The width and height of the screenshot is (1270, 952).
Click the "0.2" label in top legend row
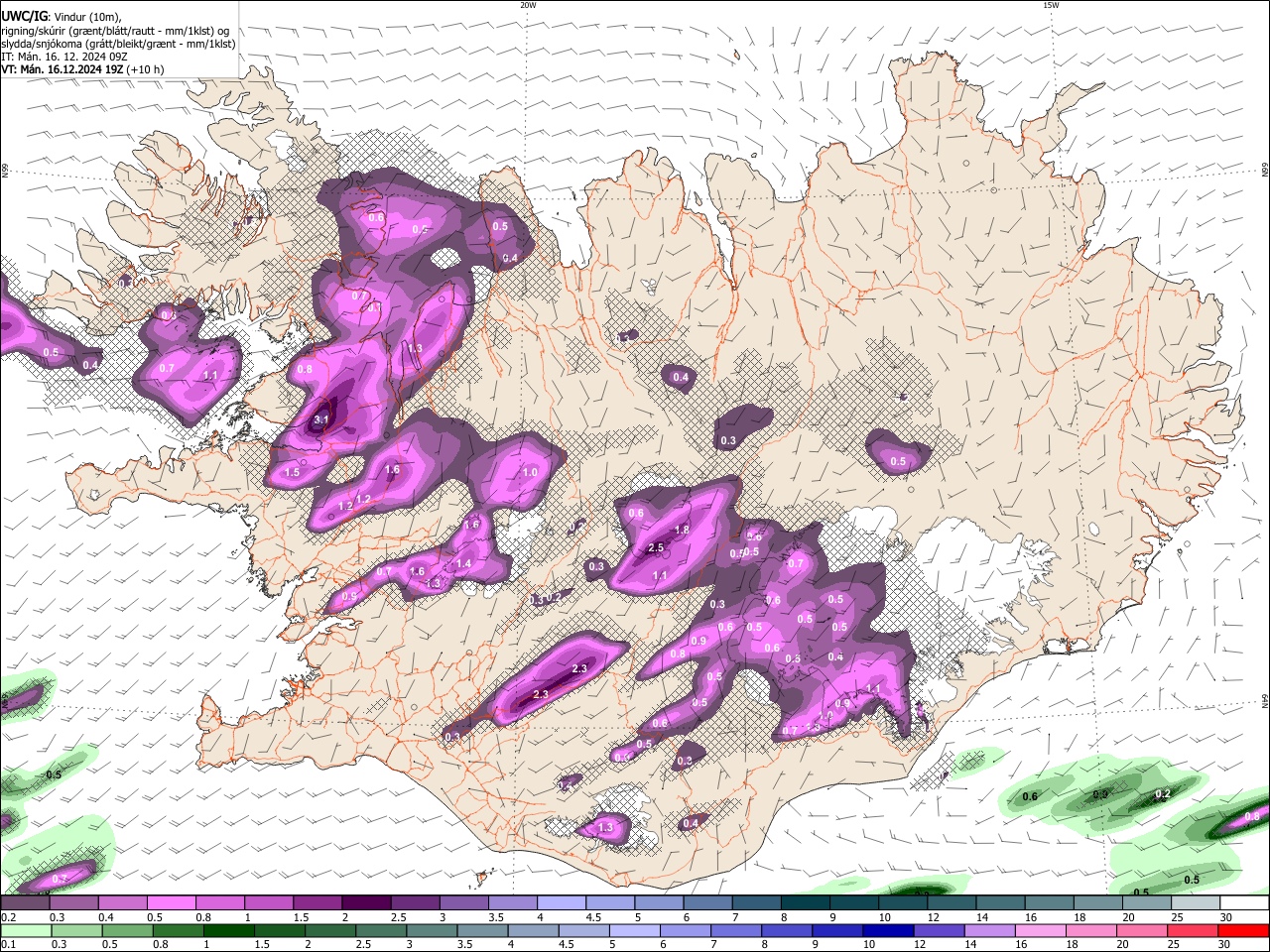click(x=8, y=918)
